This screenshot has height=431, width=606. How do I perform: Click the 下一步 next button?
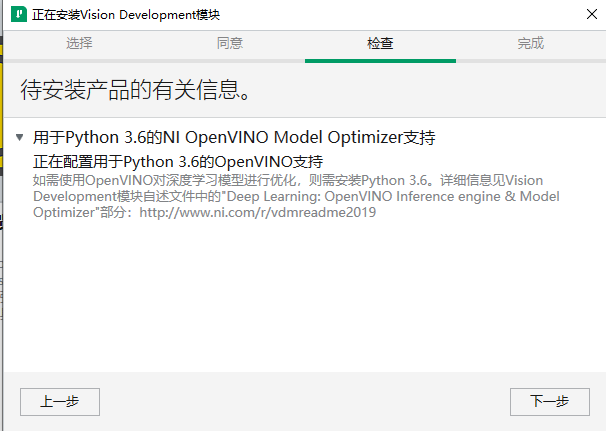pyautogui.click(x=550, y=402)
